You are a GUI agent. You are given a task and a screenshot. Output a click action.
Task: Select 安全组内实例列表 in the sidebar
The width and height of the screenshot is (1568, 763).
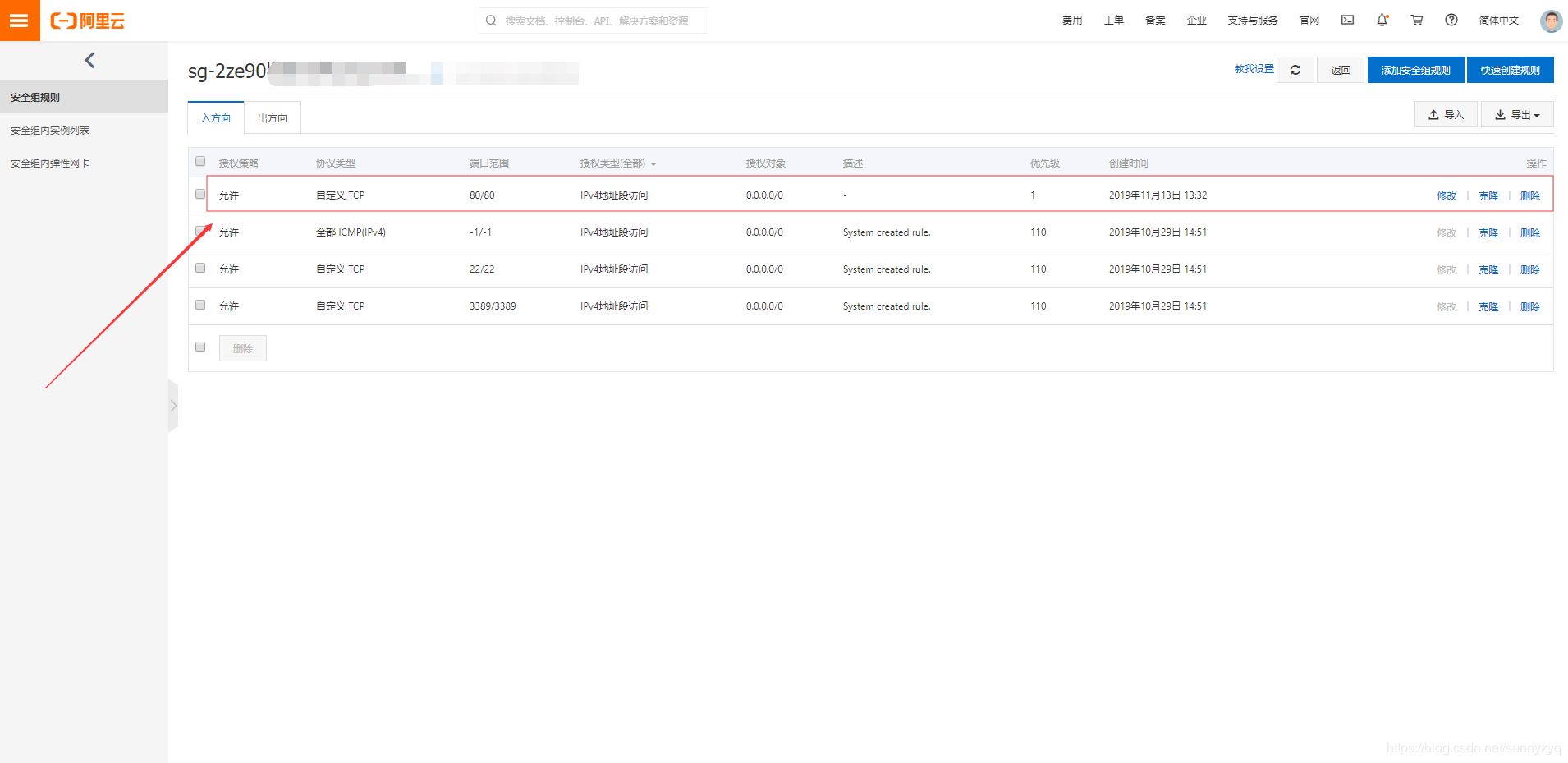[x=50, y=131]
